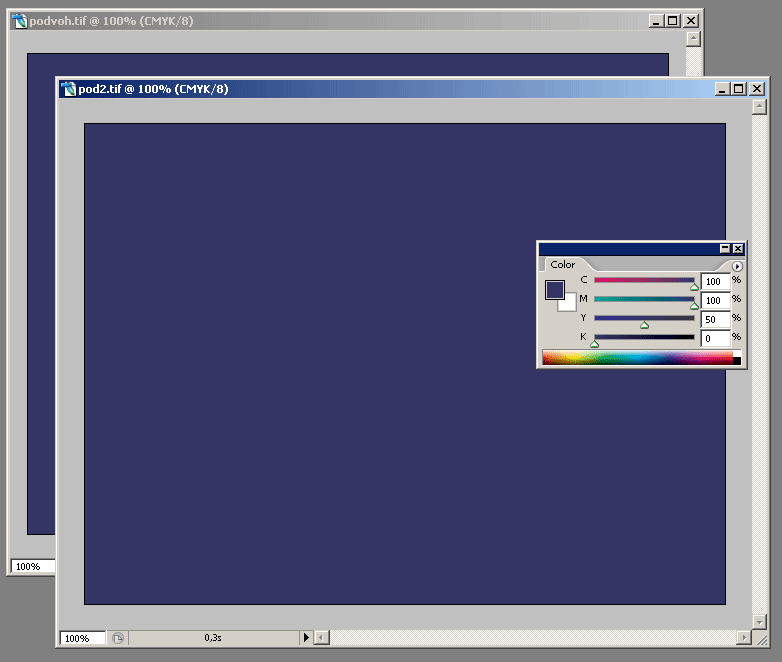782x662 pixels.
Task: Pick a color from the spectrum ramp
Action: [x=637, y=358]
